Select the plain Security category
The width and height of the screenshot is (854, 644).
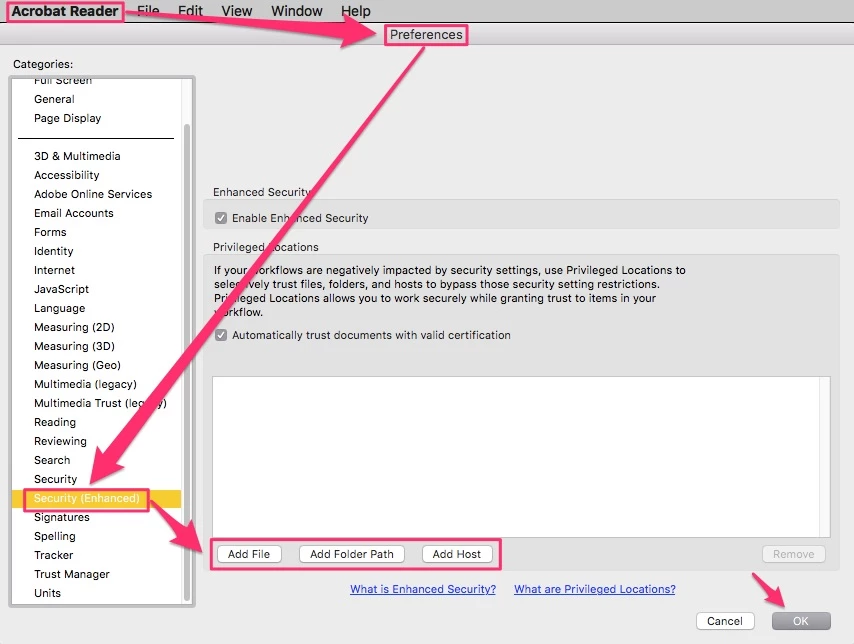[x=56, y=479]
